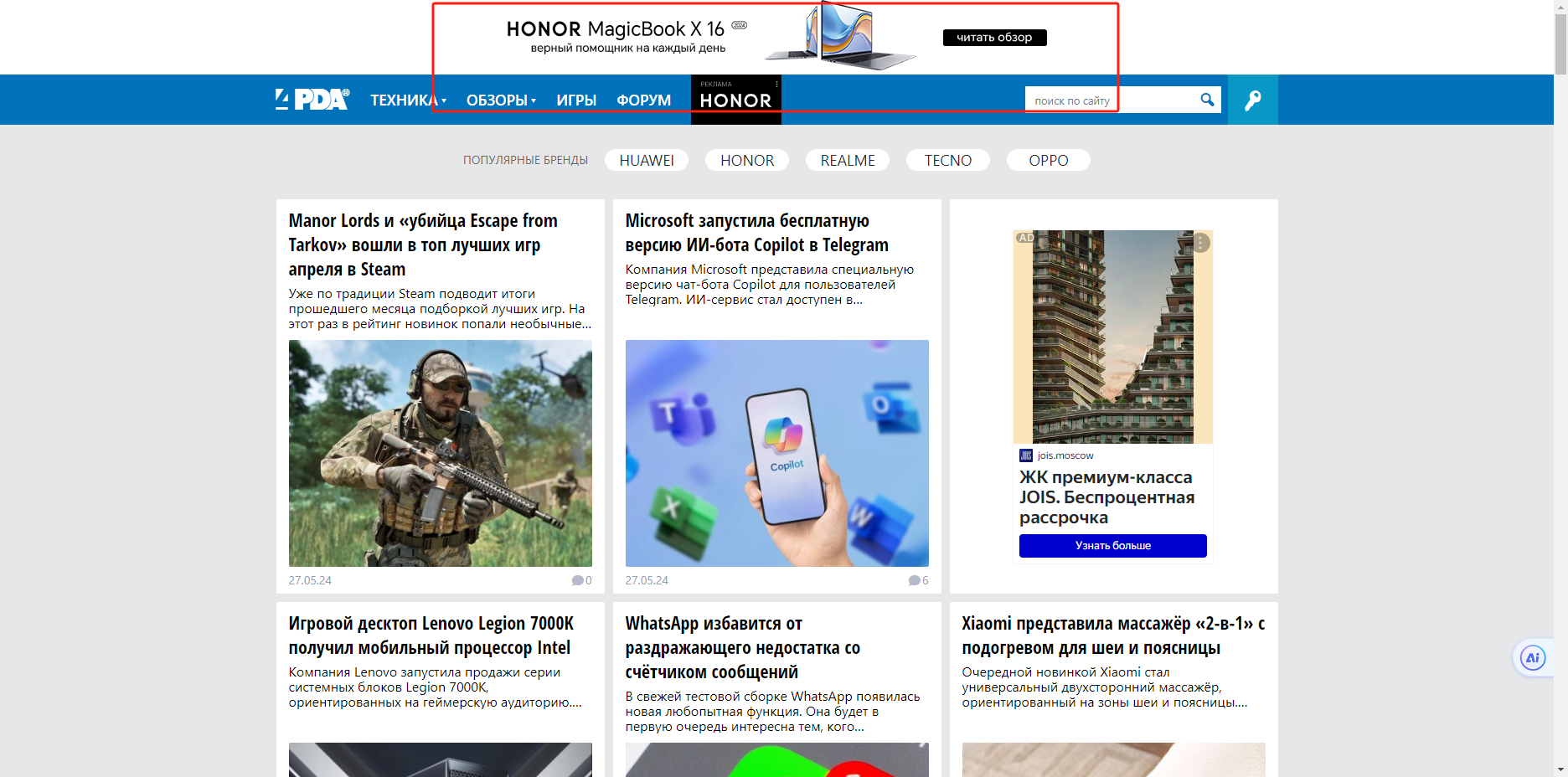Click the floating AI assistant icon
The width and height of the screenshot is (1568, 777).
pos(1532,658)
